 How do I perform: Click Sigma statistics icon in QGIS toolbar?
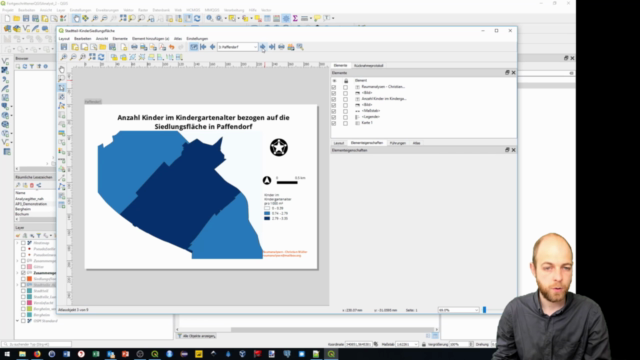pyautogui.click(x=295, y=18)
